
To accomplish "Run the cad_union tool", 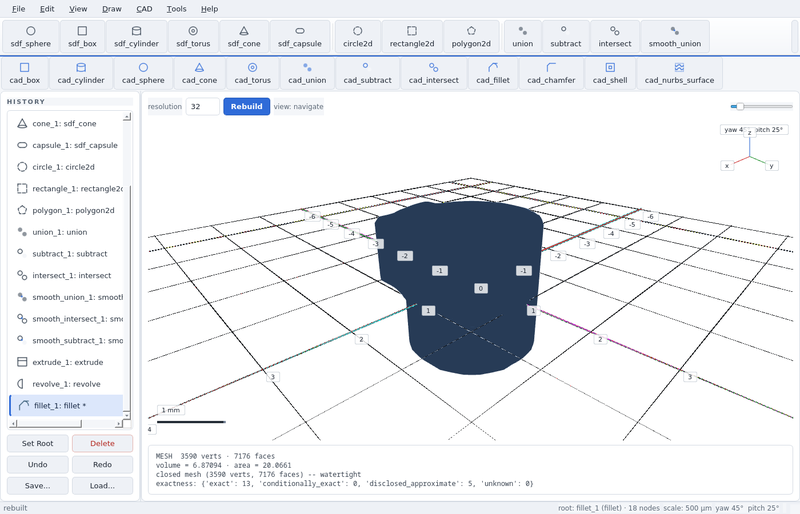I will coord(307,73).
